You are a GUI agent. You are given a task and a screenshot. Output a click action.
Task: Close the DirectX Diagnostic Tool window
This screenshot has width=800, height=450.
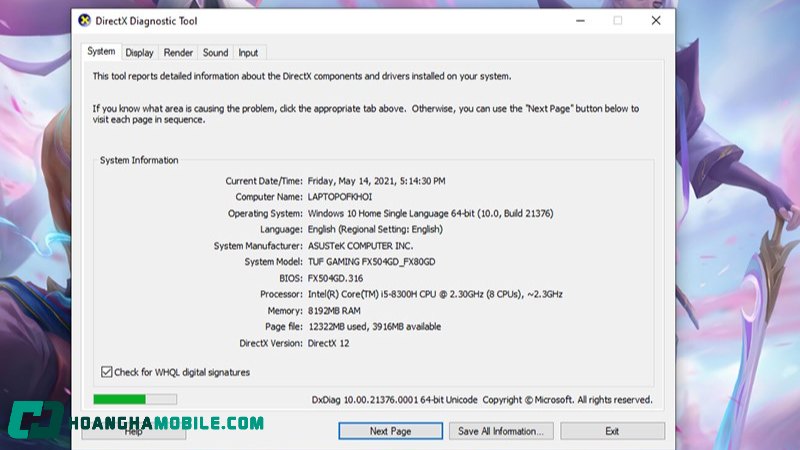[656, 21]
